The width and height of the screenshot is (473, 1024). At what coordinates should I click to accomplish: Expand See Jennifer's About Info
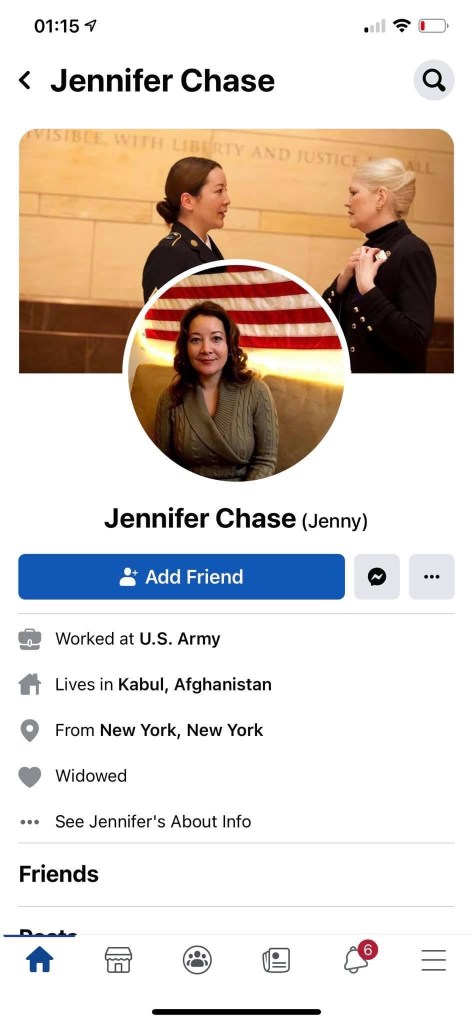(153, 822)
